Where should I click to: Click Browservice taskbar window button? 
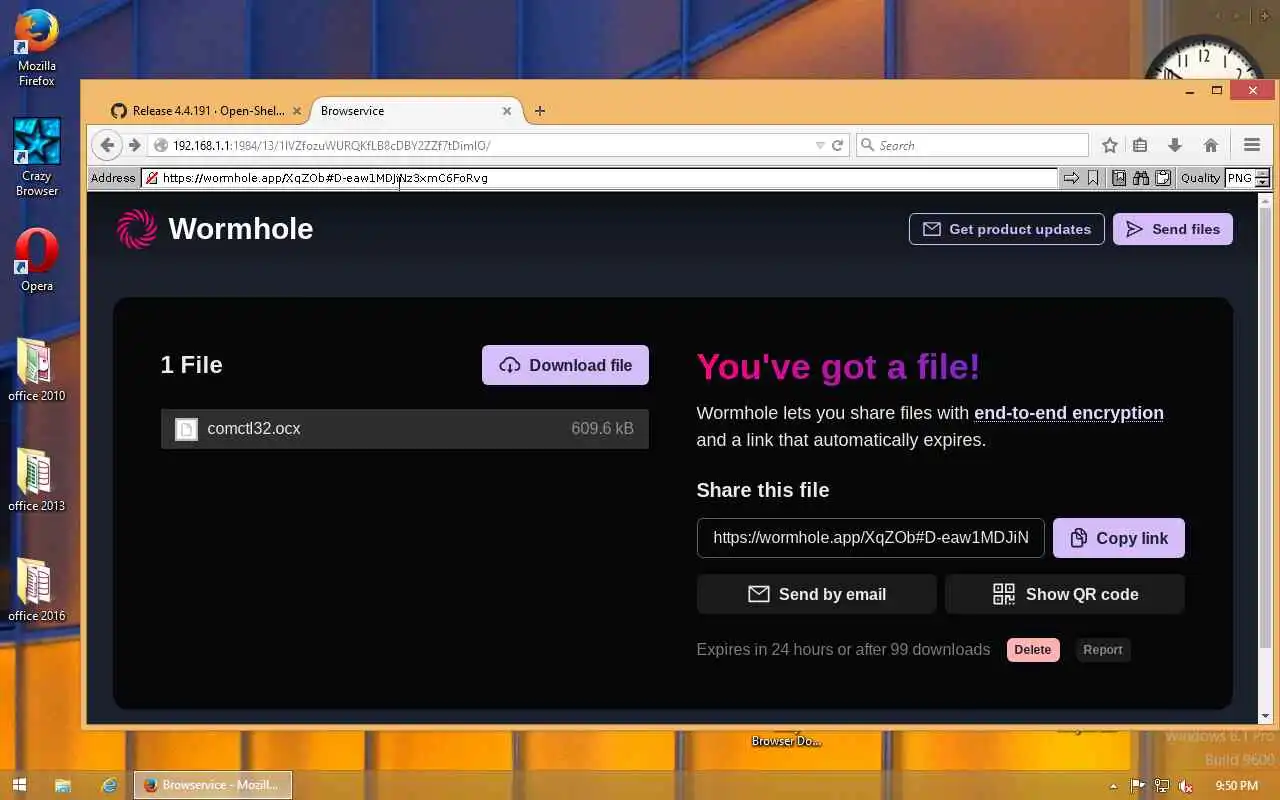[x=213, y=785]
